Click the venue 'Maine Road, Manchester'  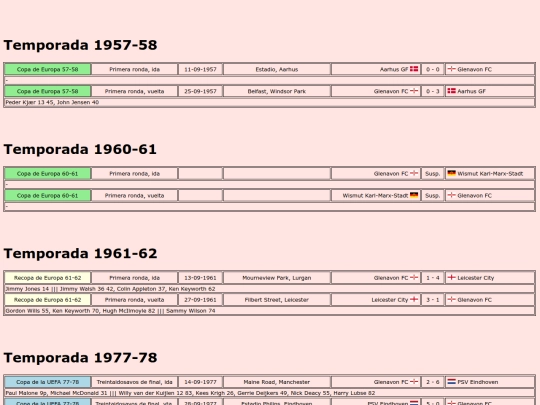pos(277,382)
